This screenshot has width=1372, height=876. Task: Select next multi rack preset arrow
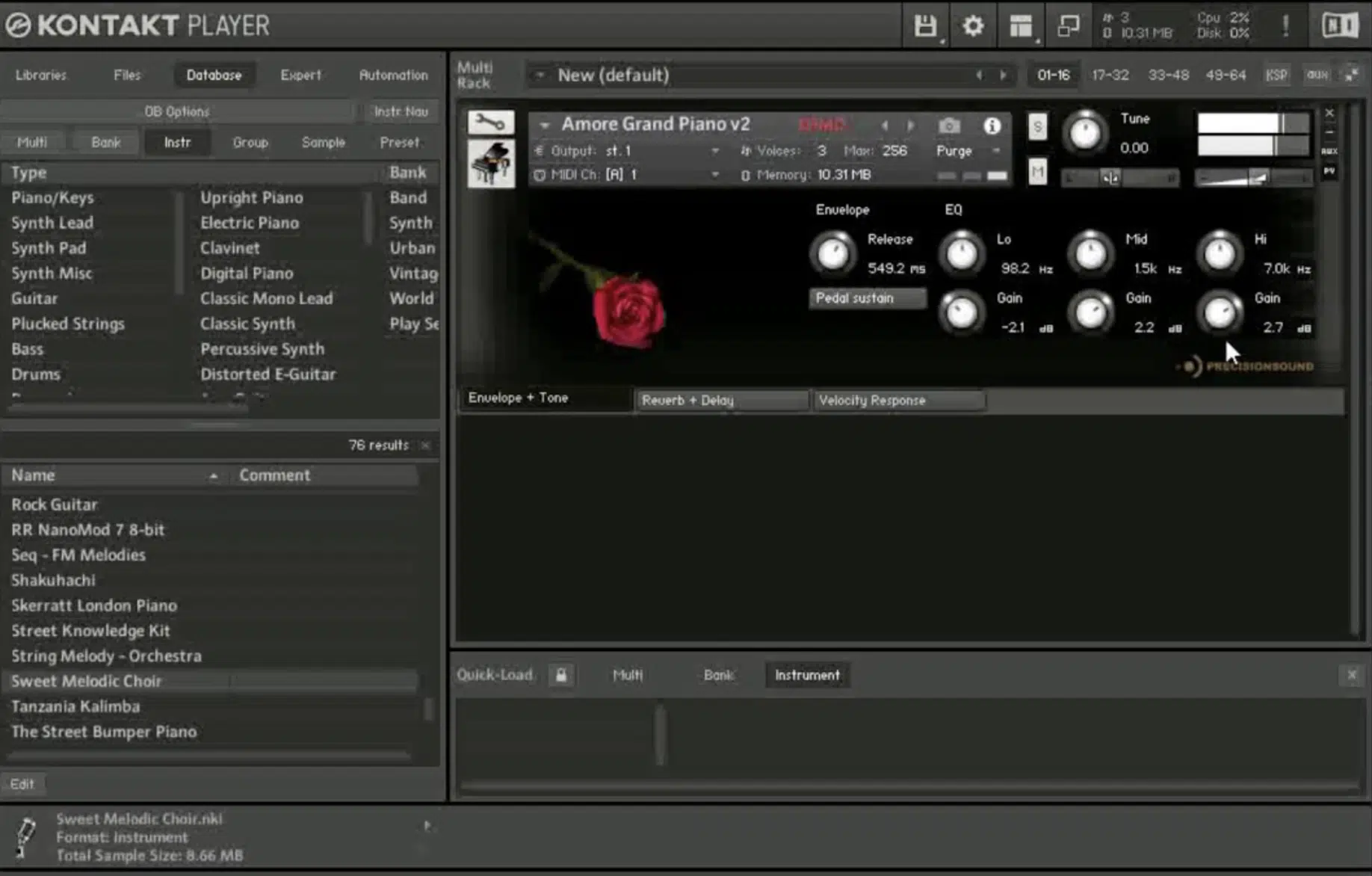[1003, 75]
